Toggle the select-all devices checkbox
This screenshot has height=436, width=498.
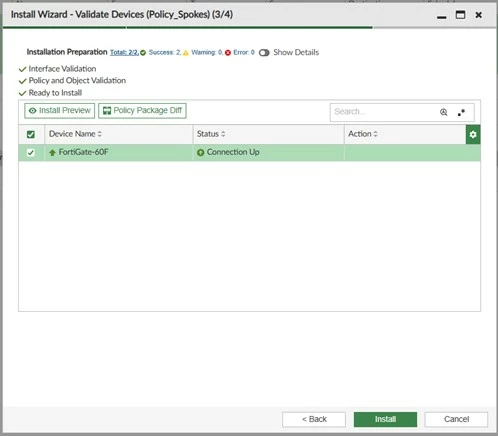coord(31,134)
